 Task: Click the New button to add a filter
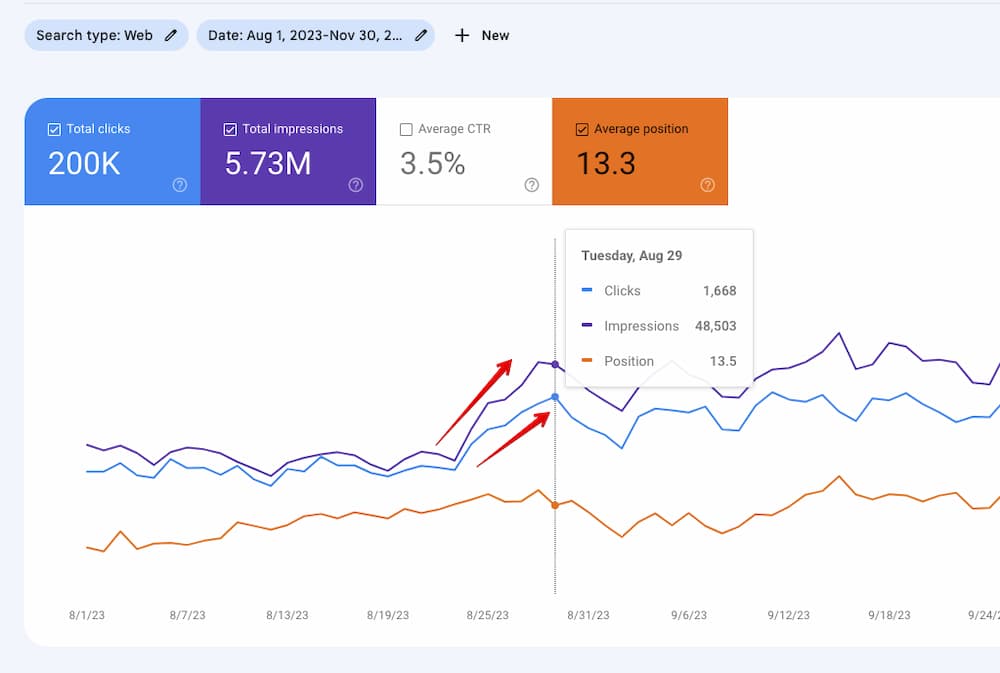click(x=481, y=34)
